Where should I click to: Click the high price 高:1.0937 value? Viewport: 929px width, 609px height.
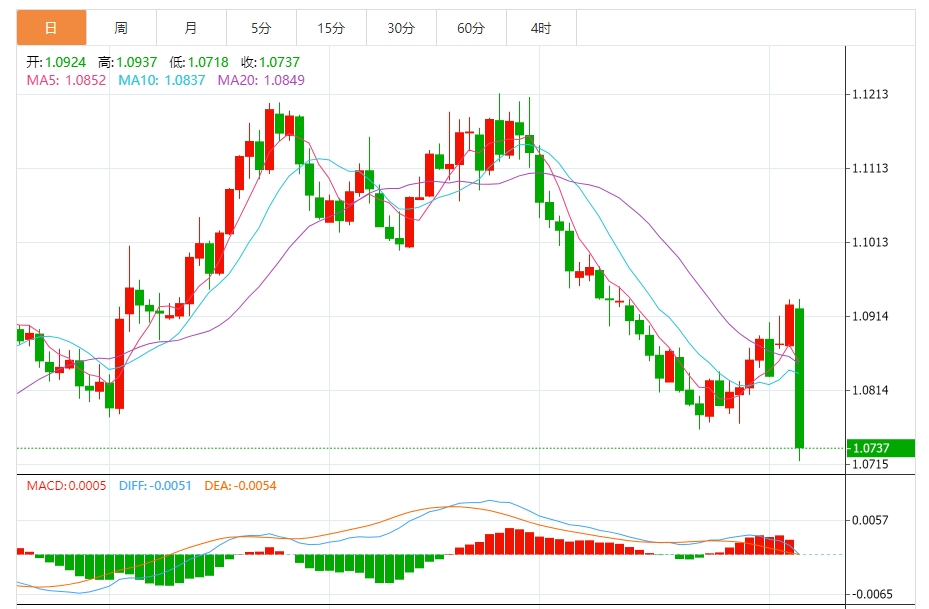click(127, 62)
